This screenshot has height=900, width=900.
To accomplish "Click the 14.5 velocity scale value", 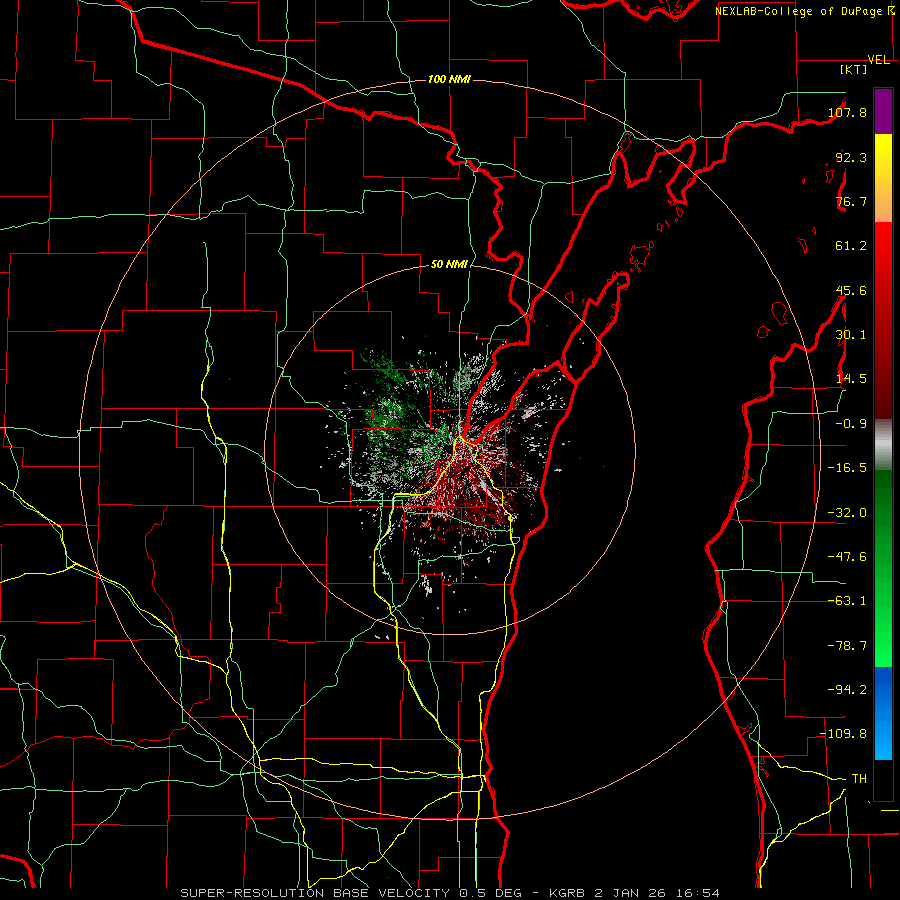I will tap(851, 379).
